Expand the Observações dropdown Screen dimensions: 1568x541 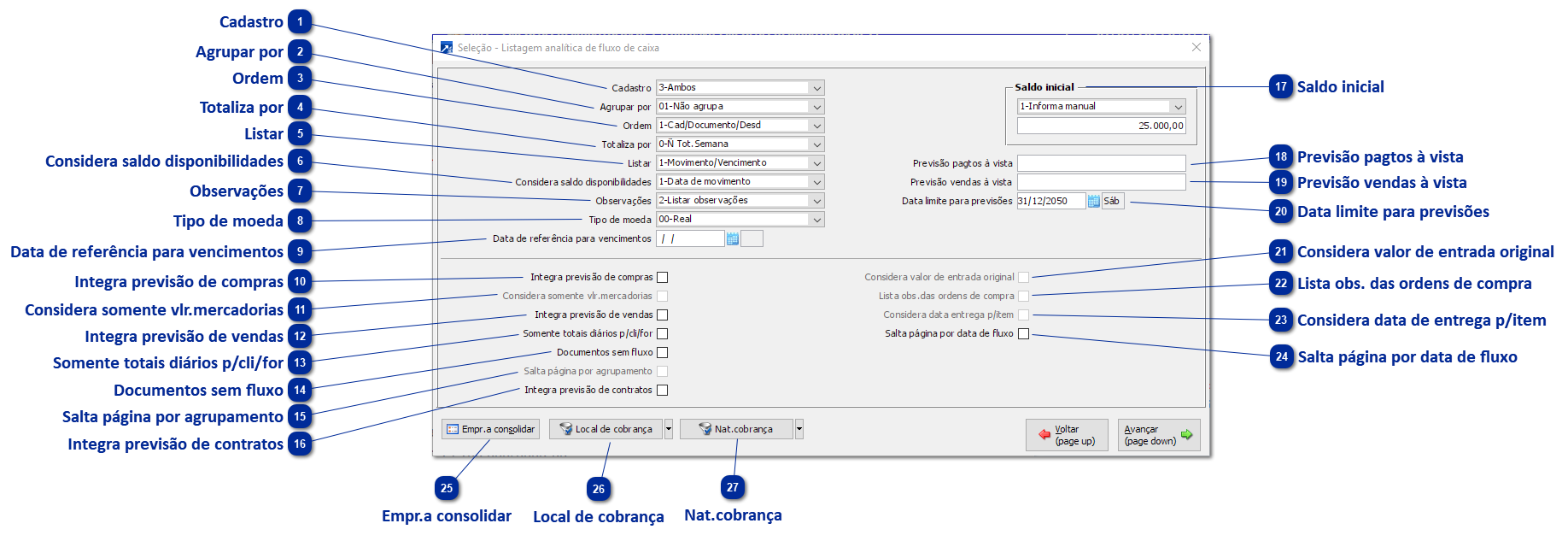816,201
